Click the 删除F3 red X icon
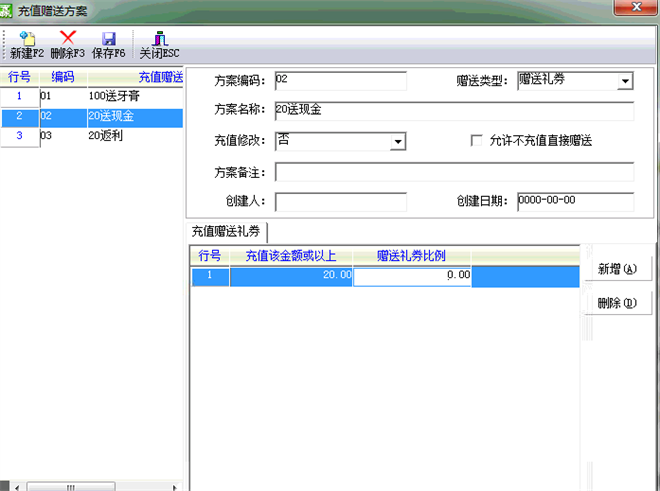Viewport: 660px width, 491px height. coord(68,38)
